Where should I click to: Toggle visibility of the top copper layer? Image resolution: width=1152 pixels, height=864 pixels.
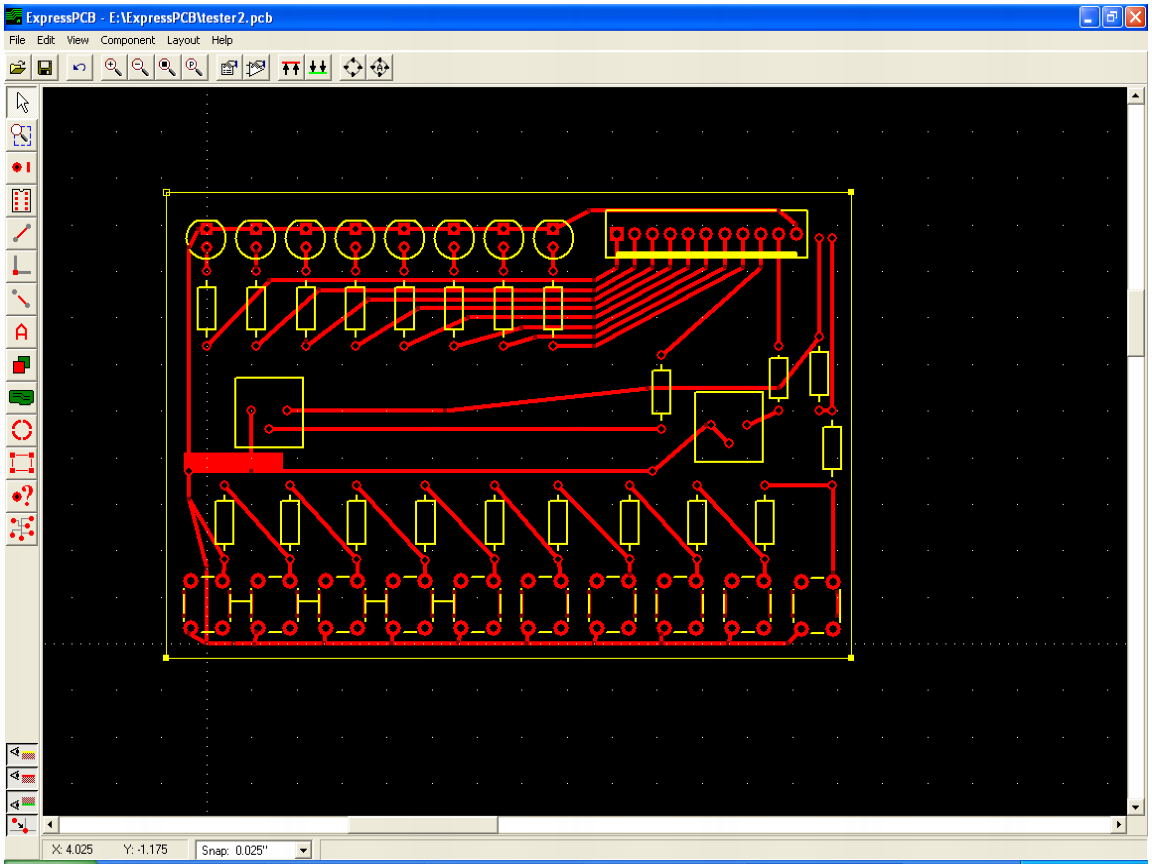click(x=22, y=777)
